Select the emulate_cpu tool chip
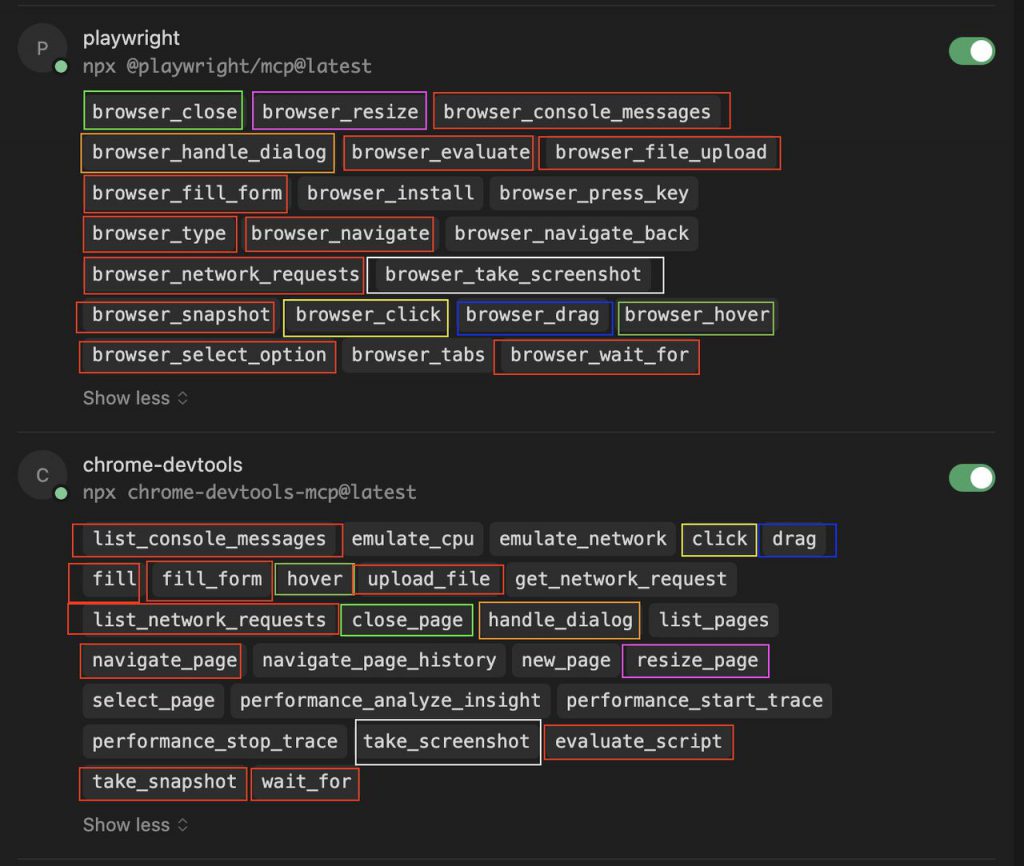The width and height of the screenshot is (1024, 866). [x=412, y=539]
